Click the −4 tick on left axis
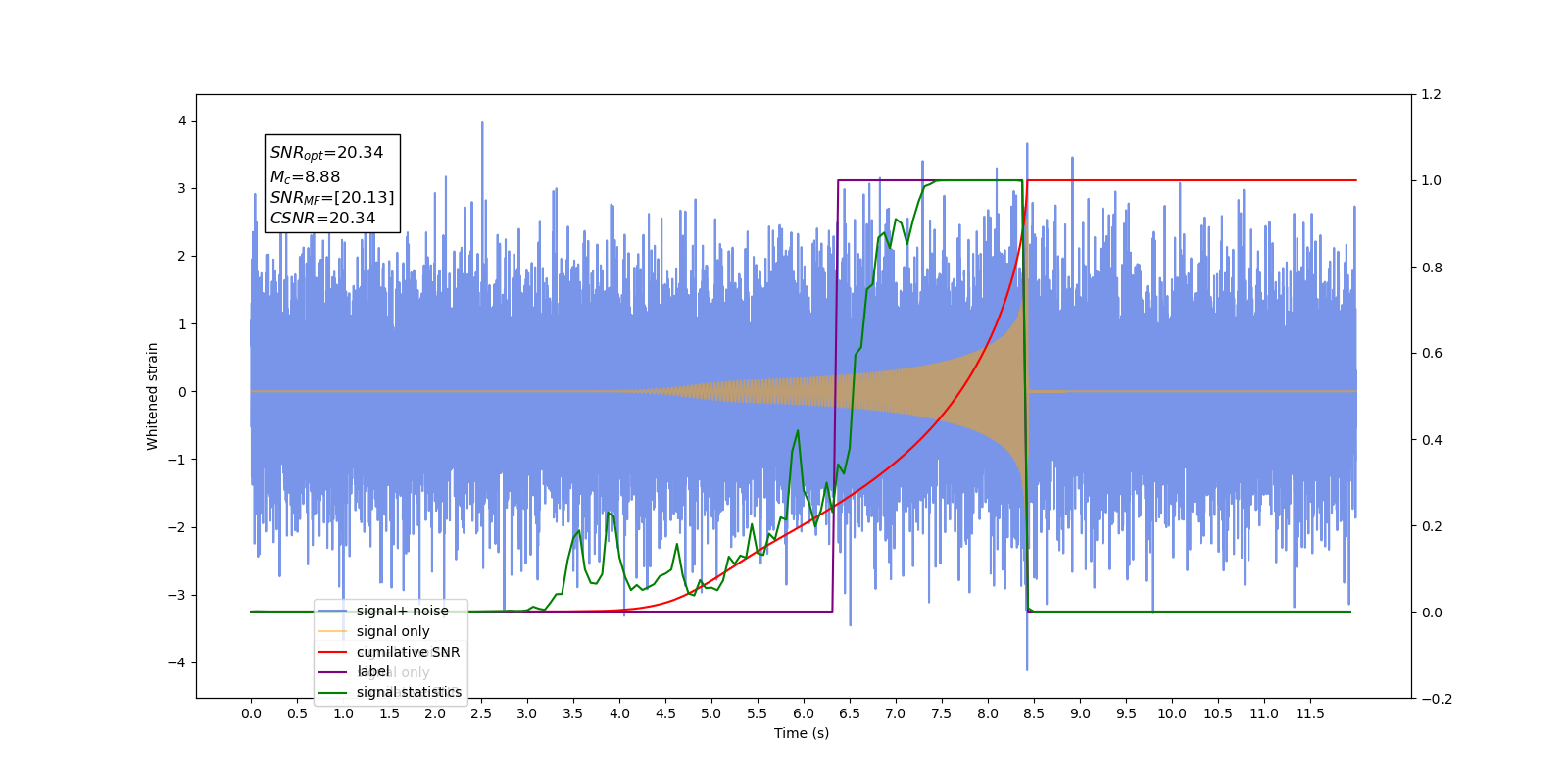This screenshot has height=784, width=1568. [x=178, y=662]
